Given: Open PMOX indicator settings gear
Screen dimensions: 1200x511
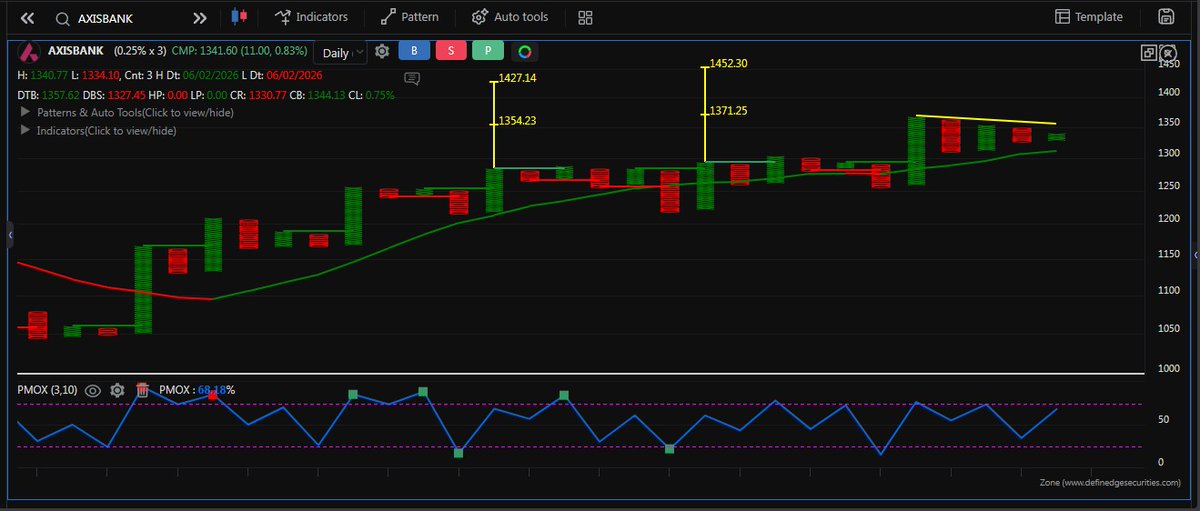Looking at the screenshot, I should tap(117, 390).
